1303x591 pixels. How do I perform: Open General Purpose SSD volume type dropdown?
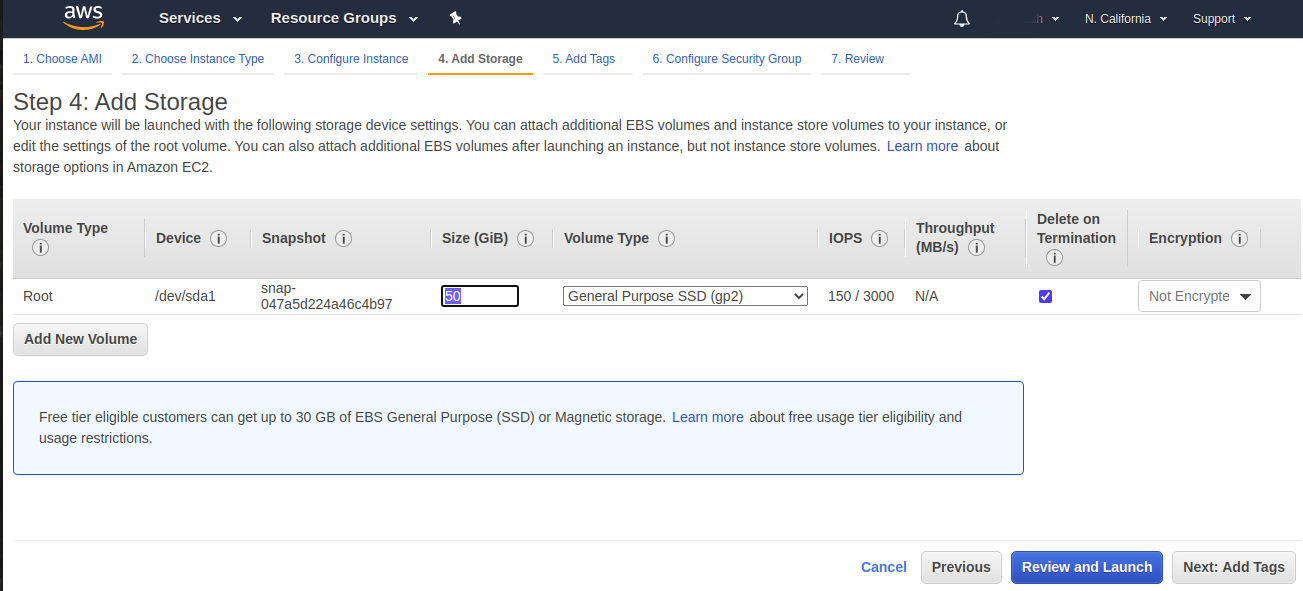click(x=685, y=296)
